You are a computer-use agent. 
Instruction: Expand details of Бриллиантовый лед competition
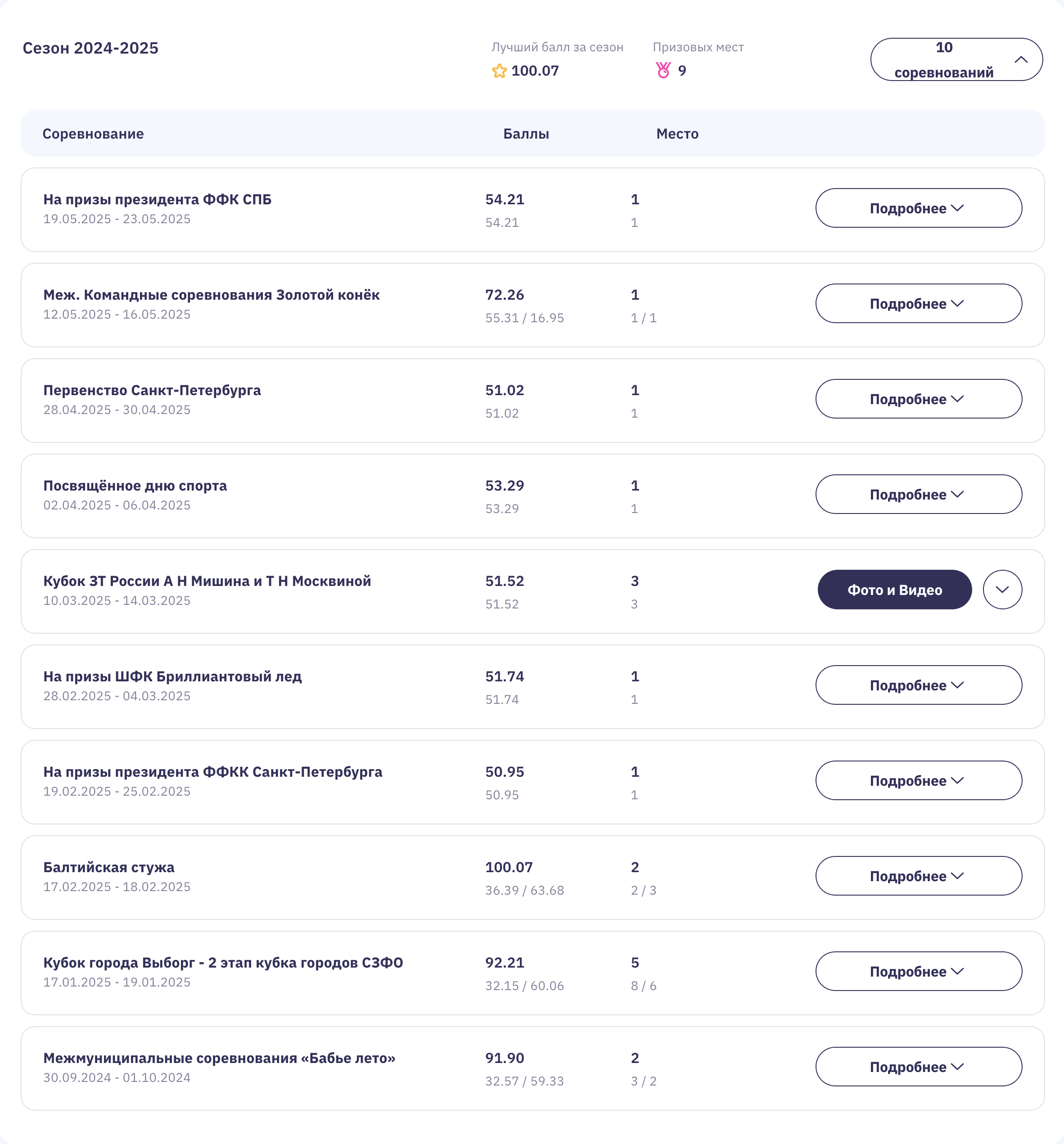pyautogui.click(x=919, y=685)
